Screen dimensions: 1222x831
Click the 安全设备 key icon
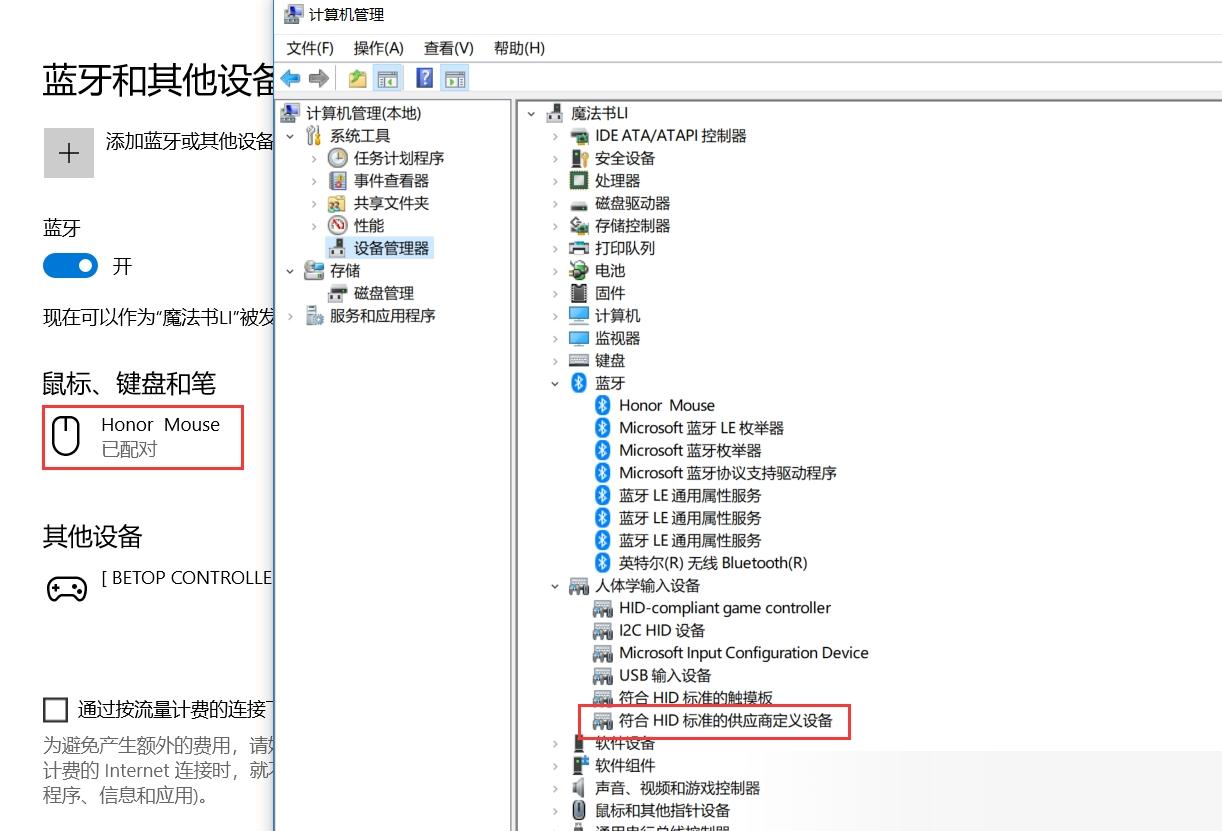[x=579, y=158]
